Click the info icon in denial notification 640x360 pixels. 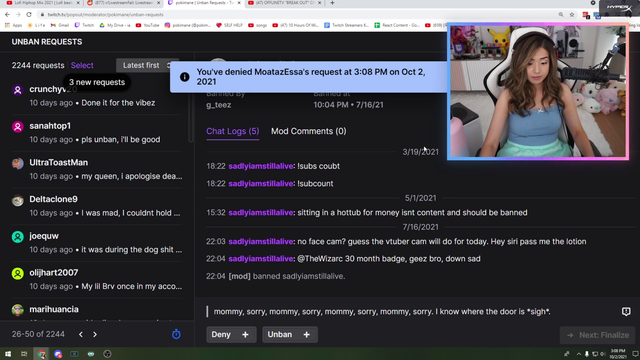click(x=184, y=77)
